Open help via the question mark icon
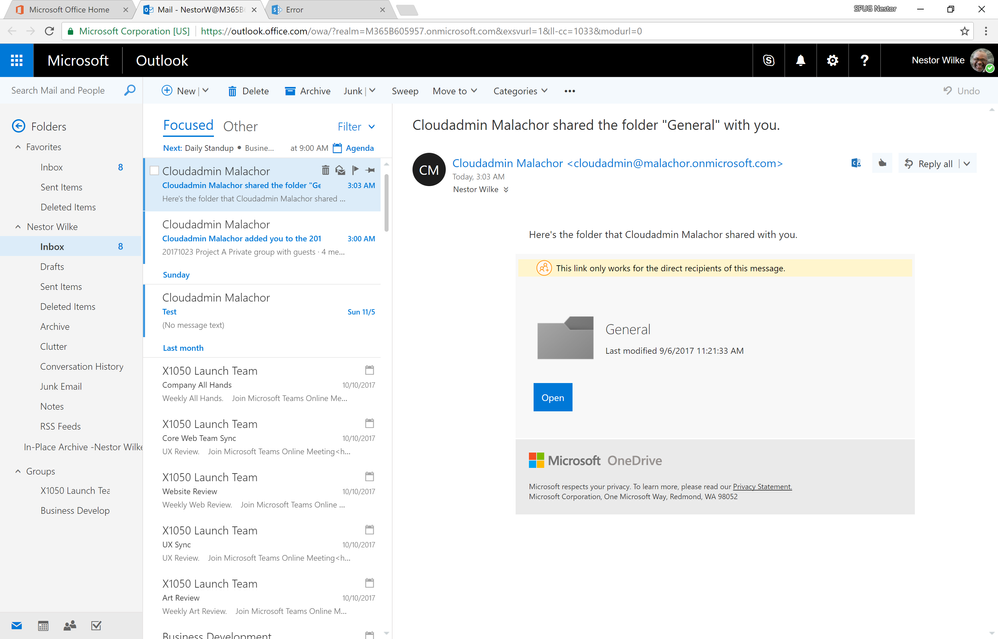Viewport: 998px width, 639px height. (x=864, y=60)
